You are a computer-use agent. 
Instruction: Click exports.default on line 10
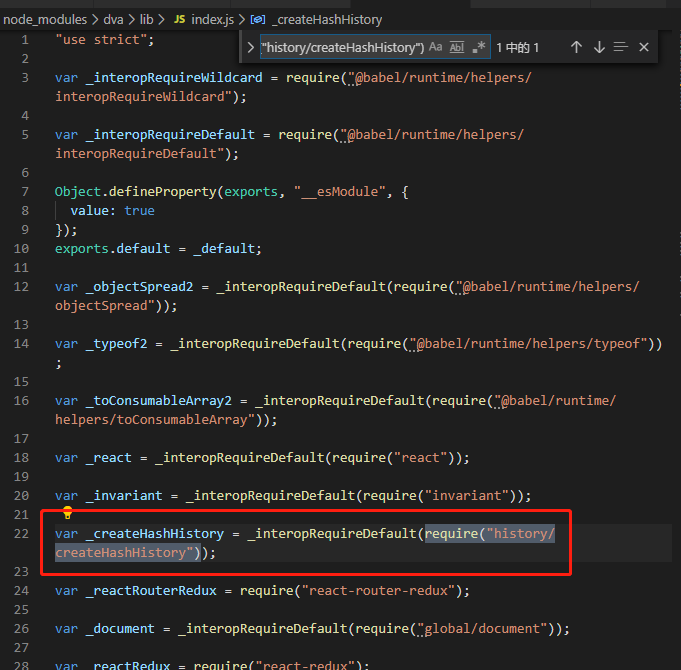[112, 249]
